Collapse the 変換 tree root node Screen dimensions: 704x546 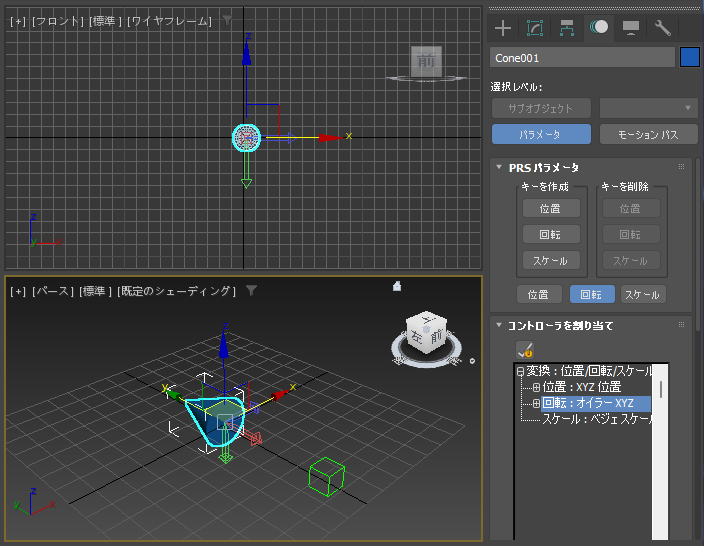[x=521, y=371]
